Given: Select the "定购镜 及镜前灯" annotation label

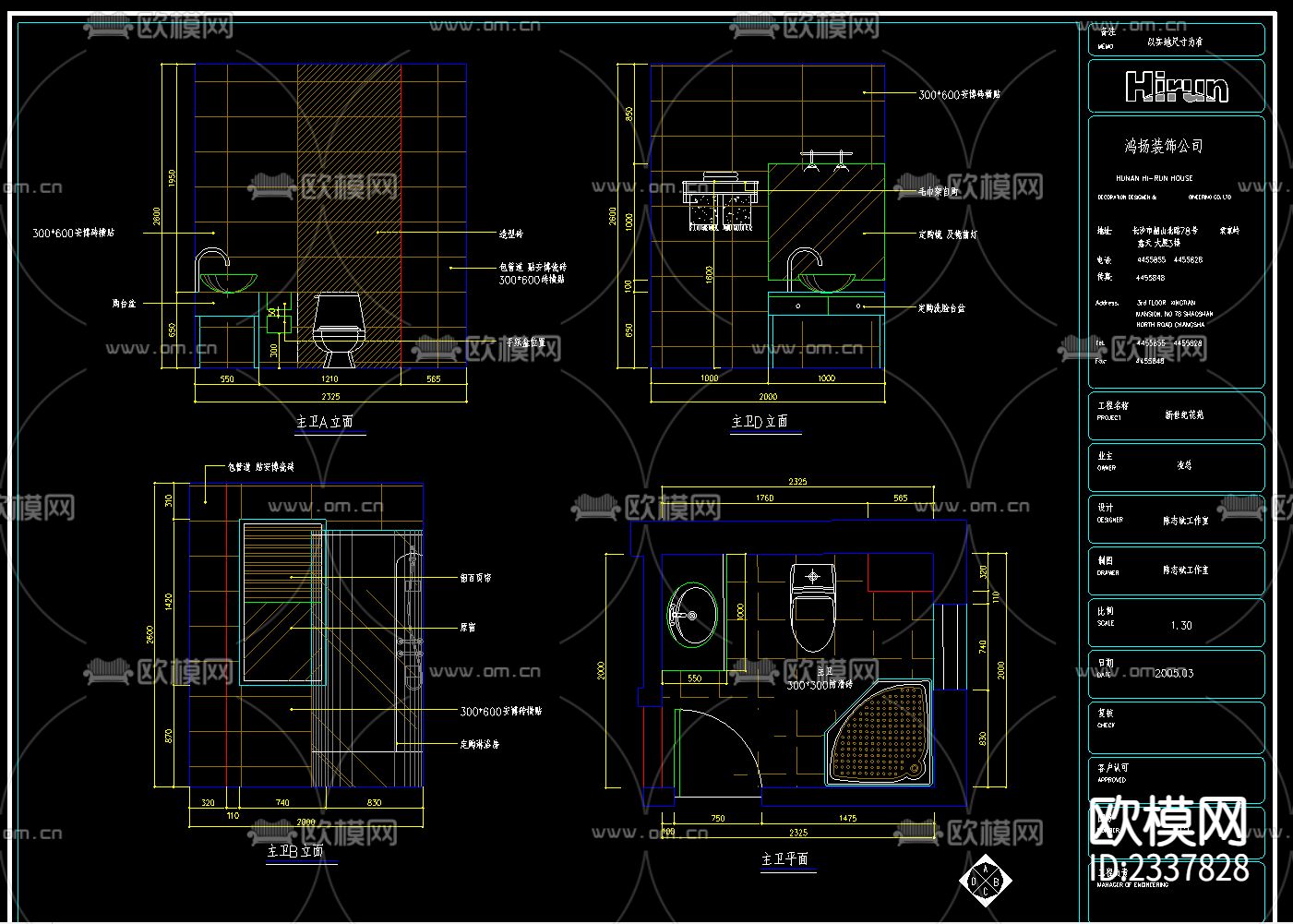Looking at the screenshot, I should click(x=948, y=234).
